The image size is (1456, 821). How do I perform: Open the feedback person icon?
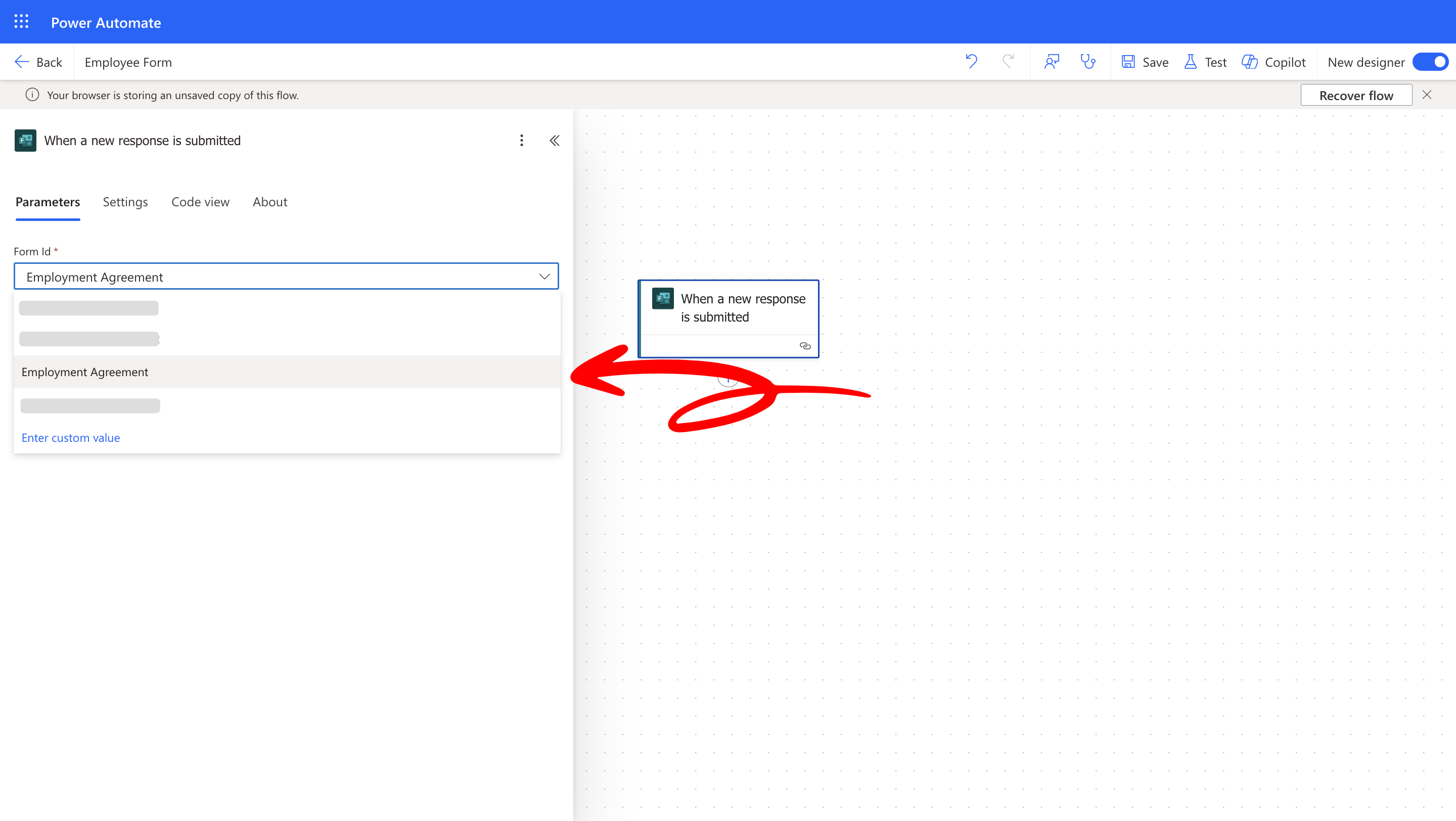(1052, 62)
